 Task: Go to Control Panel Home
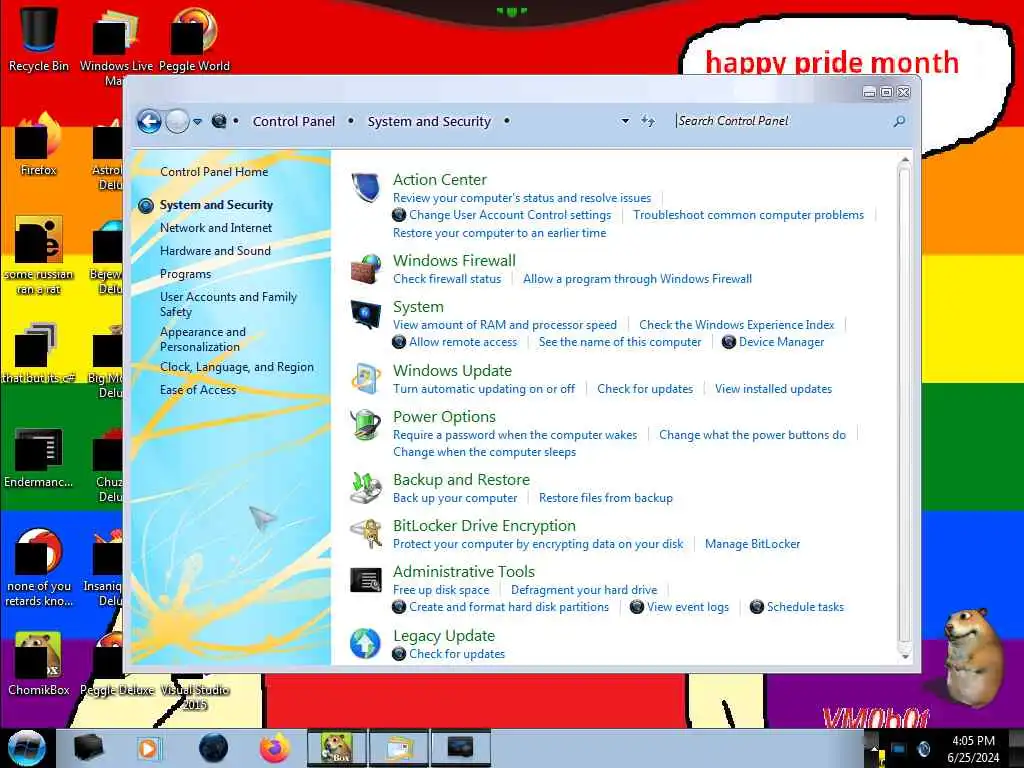pyautogui.click(x=214, y=172)
